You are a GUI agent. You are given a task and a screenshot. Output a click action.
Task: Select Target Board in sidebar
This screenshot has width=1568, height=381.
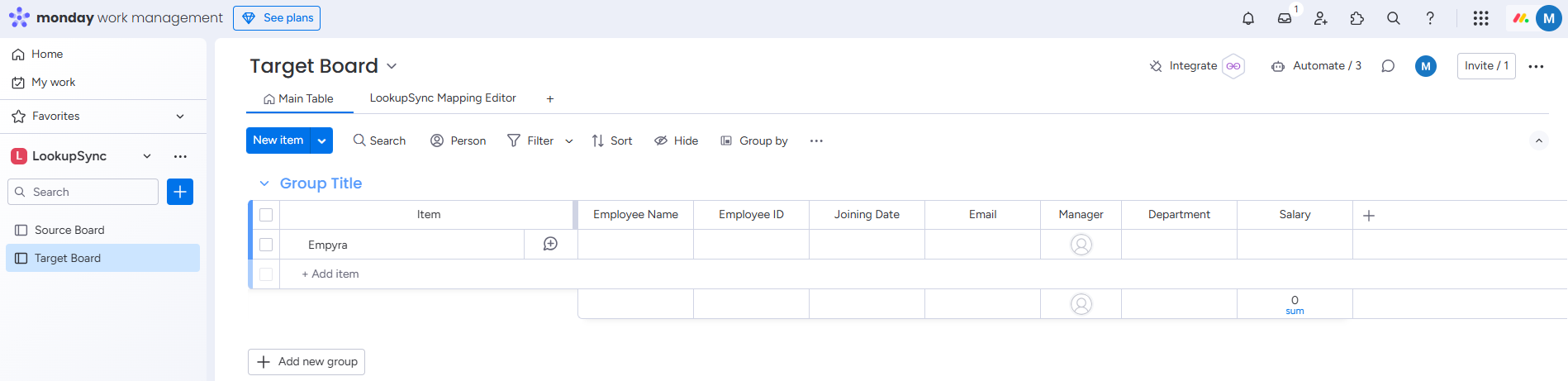click(103, 258)
